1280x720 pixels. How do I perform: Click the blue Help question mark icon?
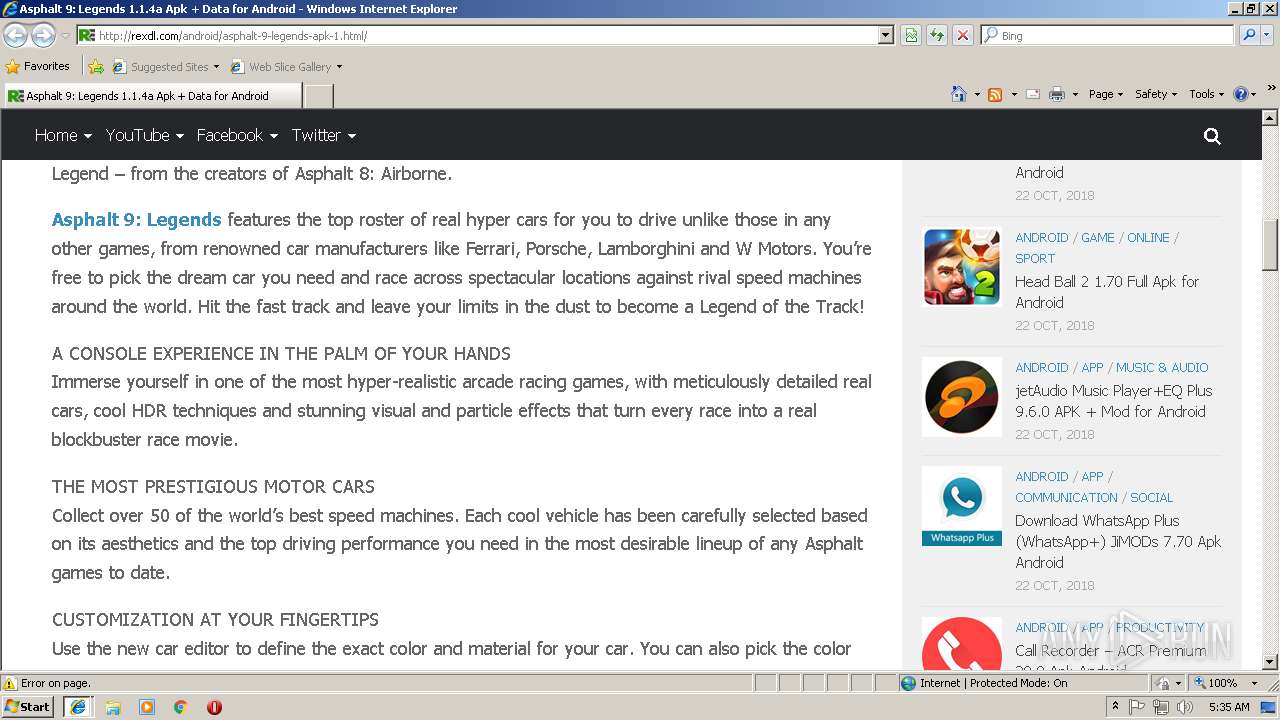1241,94
